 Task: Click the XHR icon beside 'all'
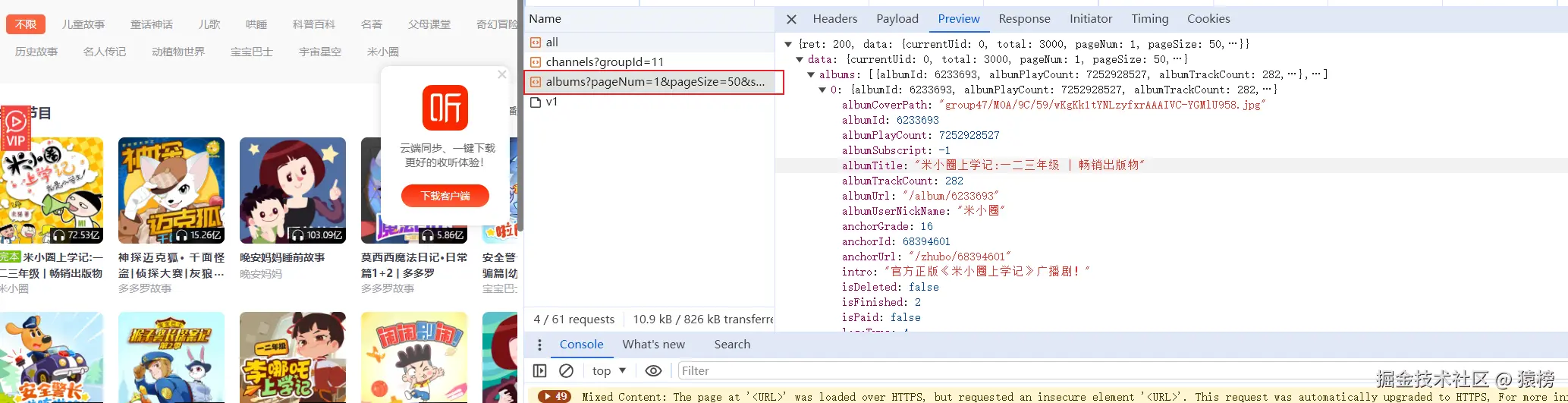pyautogui.click(x=536, y=43)
